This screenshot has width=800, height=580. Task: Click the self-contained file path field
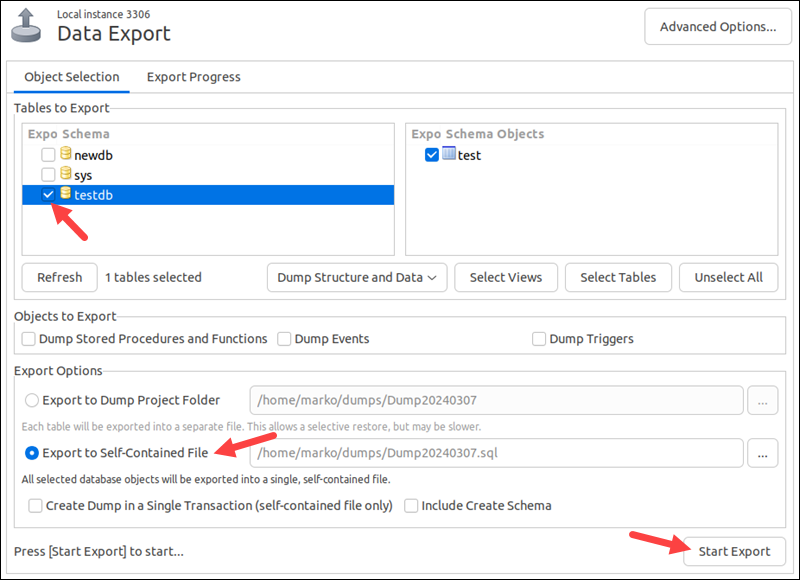pos(496,453)
